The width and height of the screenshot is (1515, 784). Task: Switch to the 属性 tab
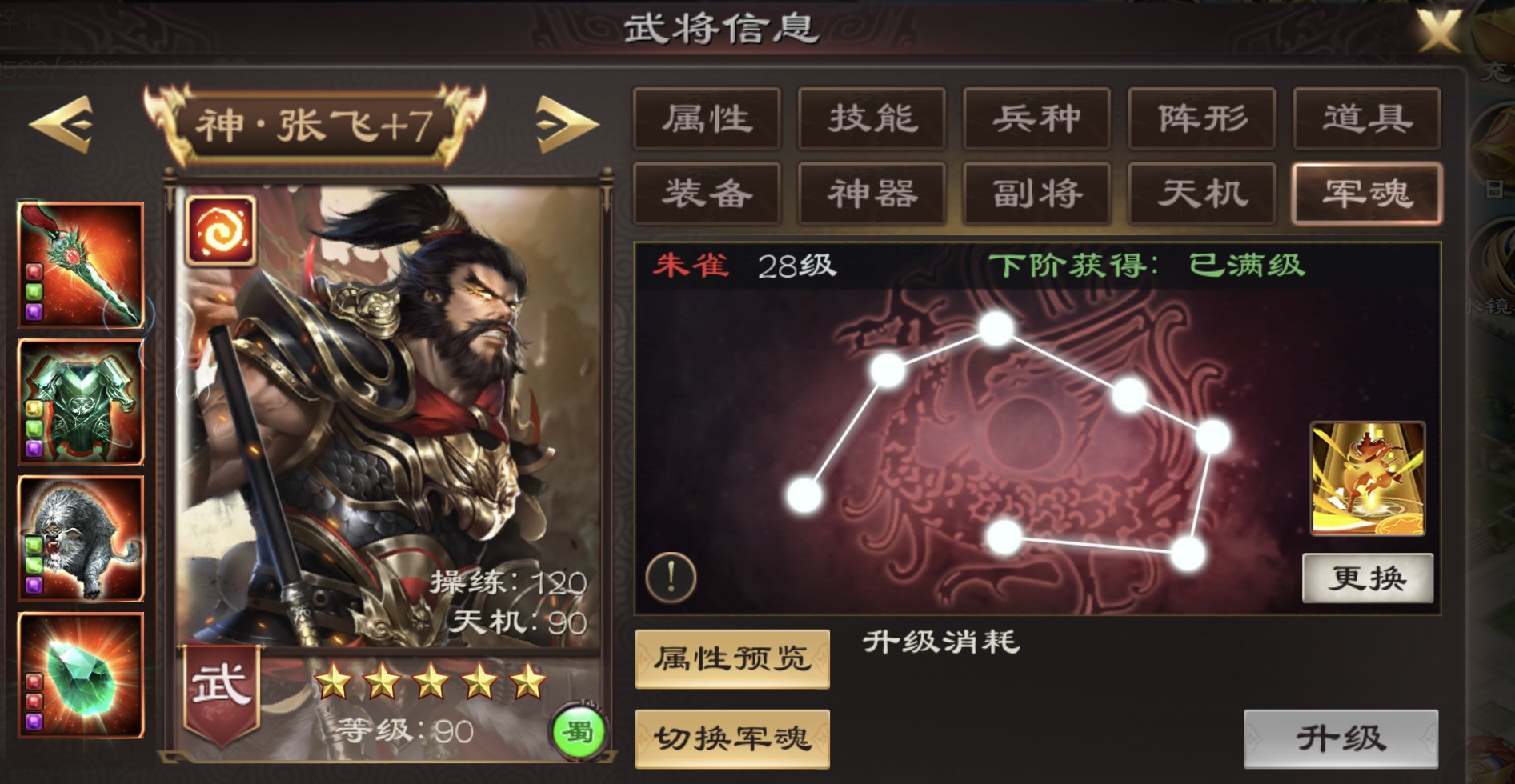(707, 119)
